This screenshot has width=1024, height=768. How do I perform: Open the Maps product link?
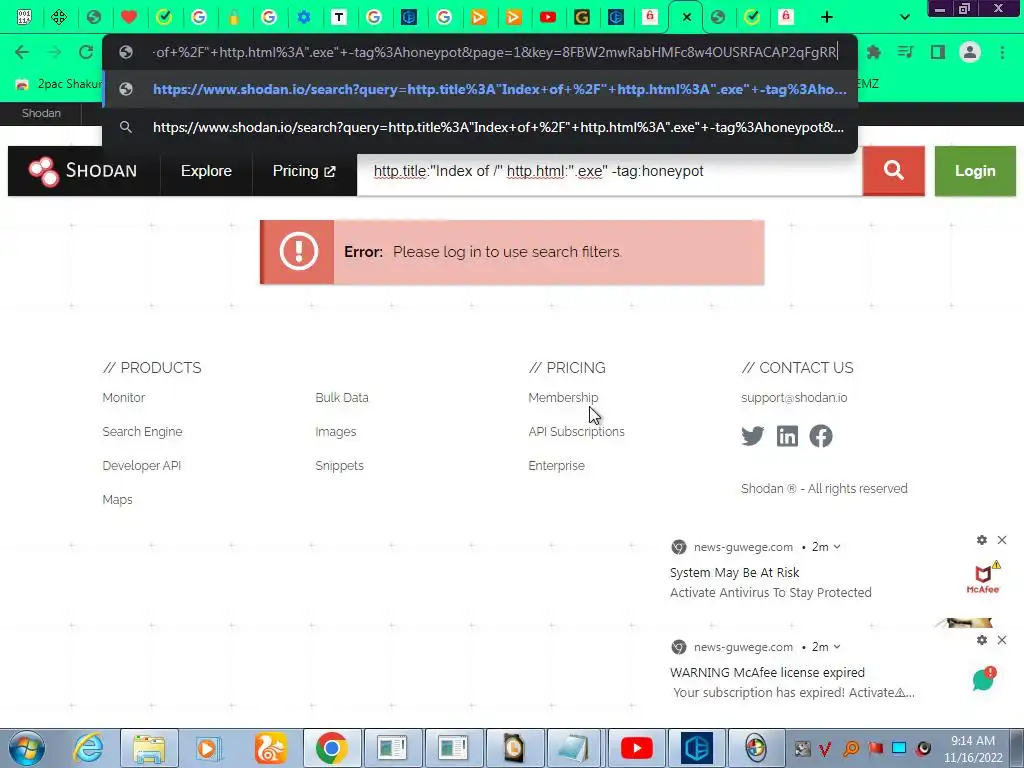118,500
